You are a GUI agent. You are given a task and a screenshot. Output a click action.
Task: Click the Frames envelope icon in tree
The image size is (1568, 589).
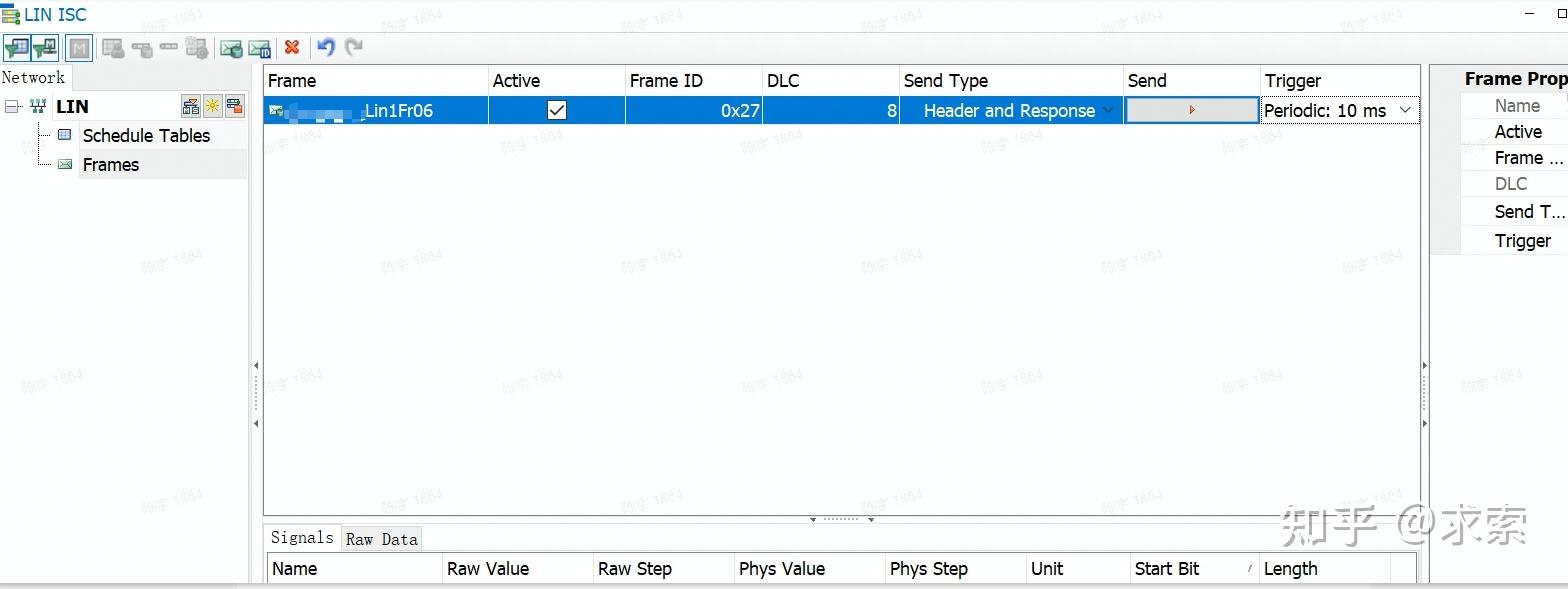click(65, 164)
